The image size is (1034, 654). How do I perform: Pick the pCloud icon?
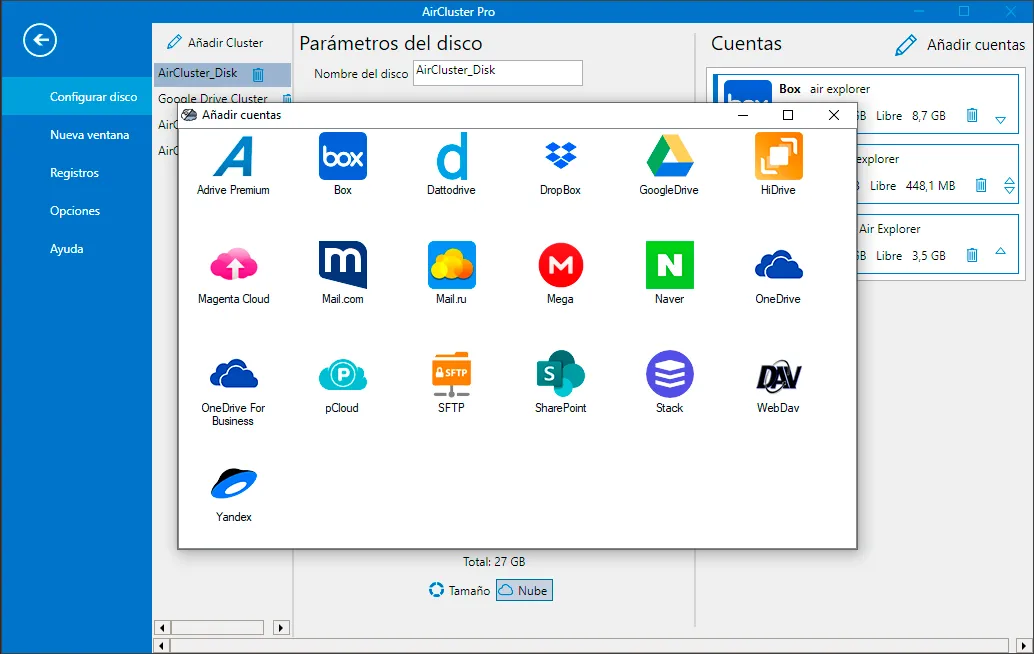point(343,374)
